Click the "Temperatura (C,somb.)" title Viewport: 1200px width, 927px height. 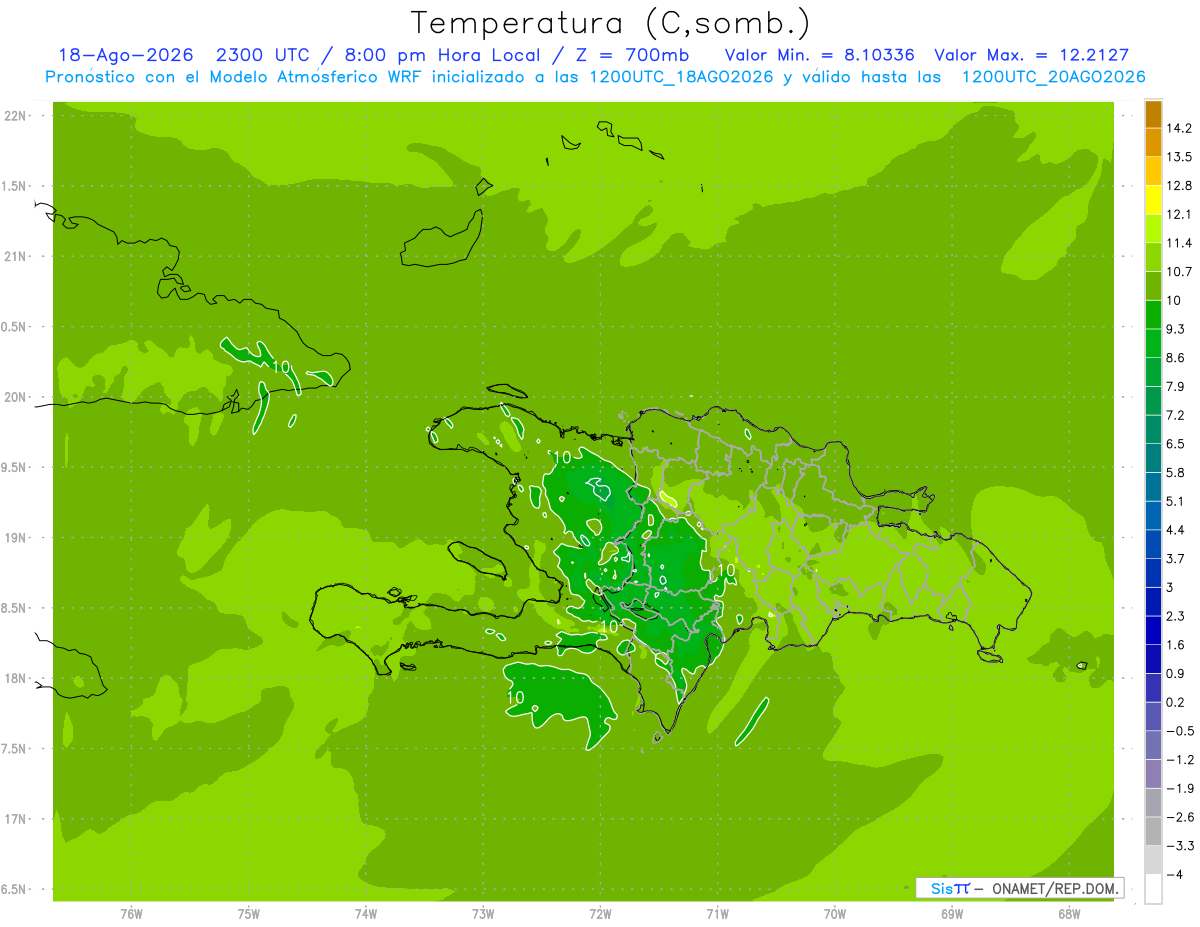[x=611, y=23]
